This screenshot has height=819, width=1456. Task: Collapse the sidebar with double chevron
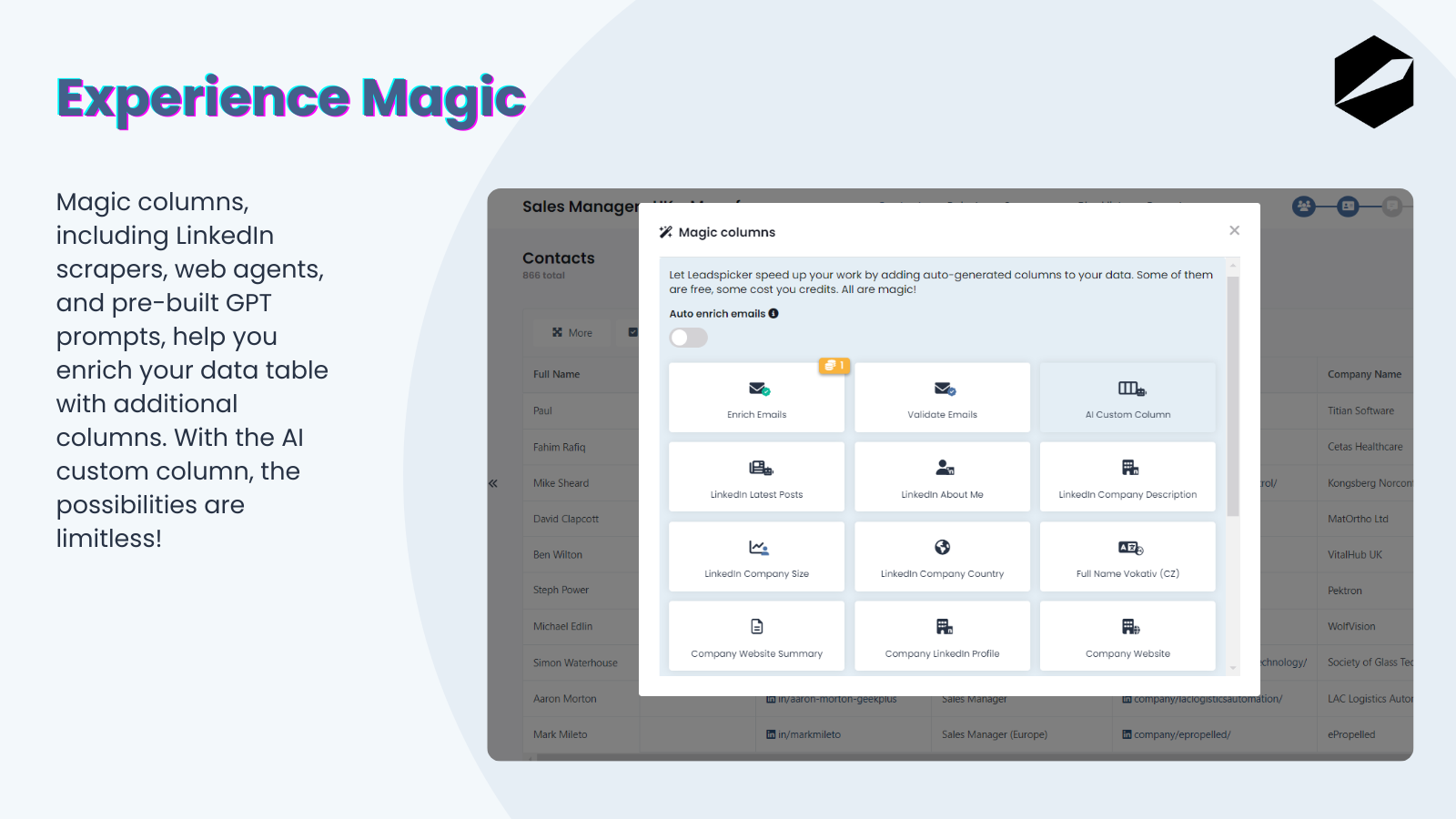pyautogui.click(x=492, y=483)
